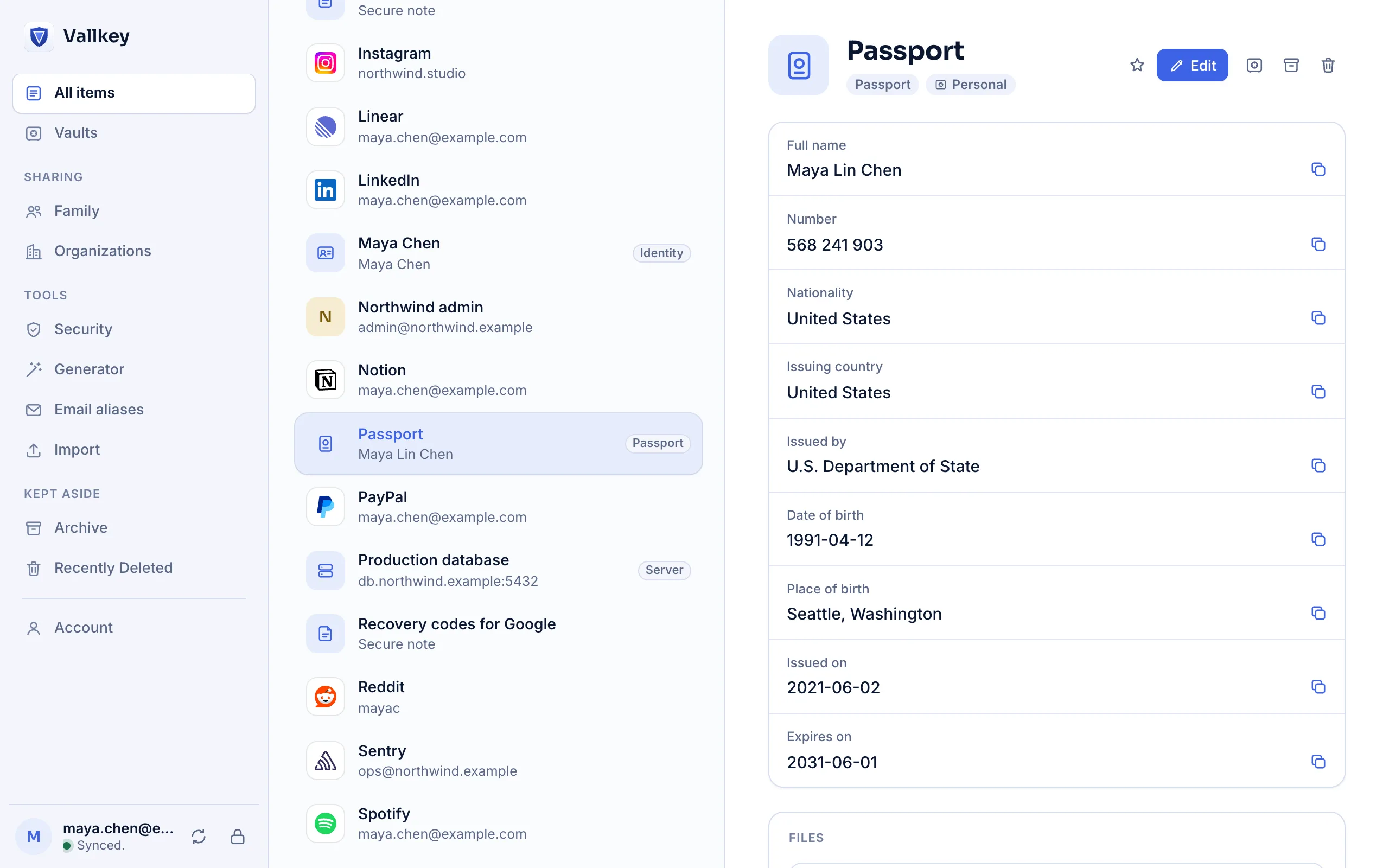Open the PayPal entry
Viewport: 1389px width, 868px height.
[498, 507]
